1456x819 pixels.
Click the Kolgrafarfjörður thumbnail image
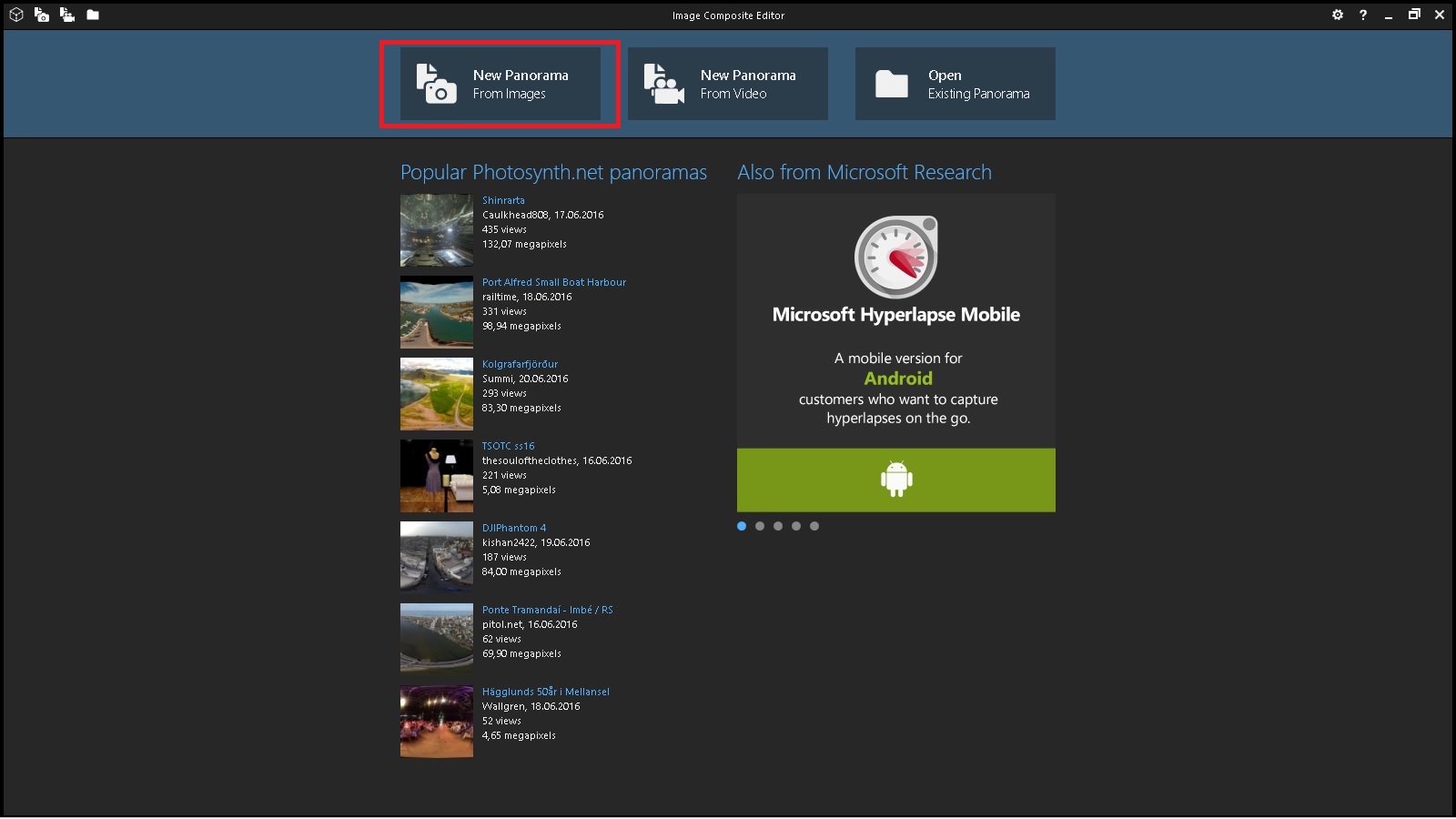pos(437,394)
